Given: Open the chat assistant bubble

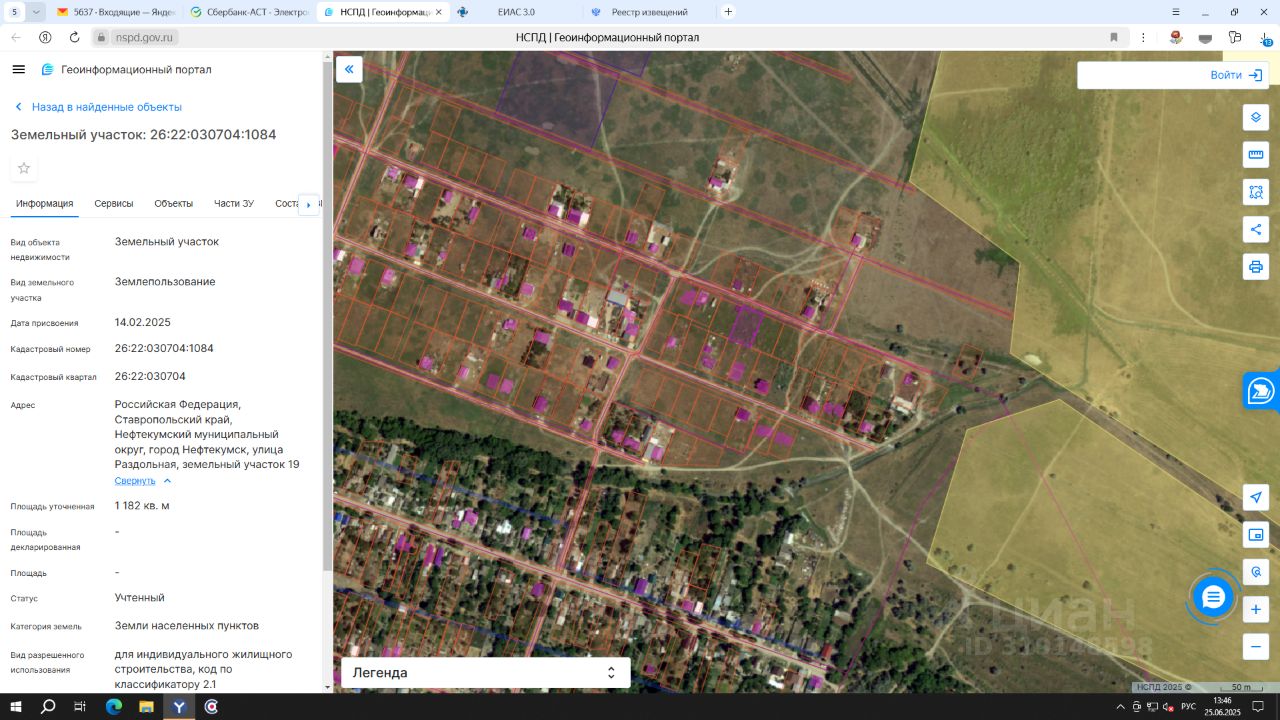Looking at the screenshot, I should [1213, 597].
